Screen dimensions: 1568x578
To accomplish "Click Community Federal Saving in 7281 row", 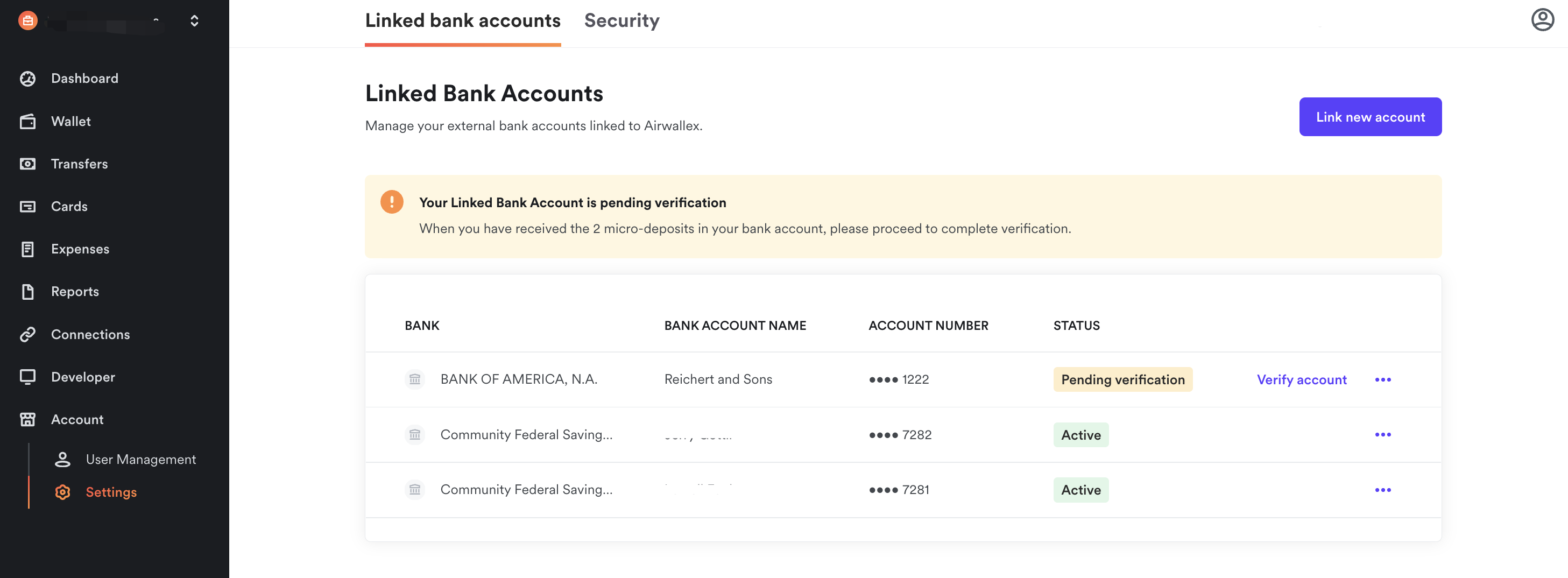I will tap(526, 490).
